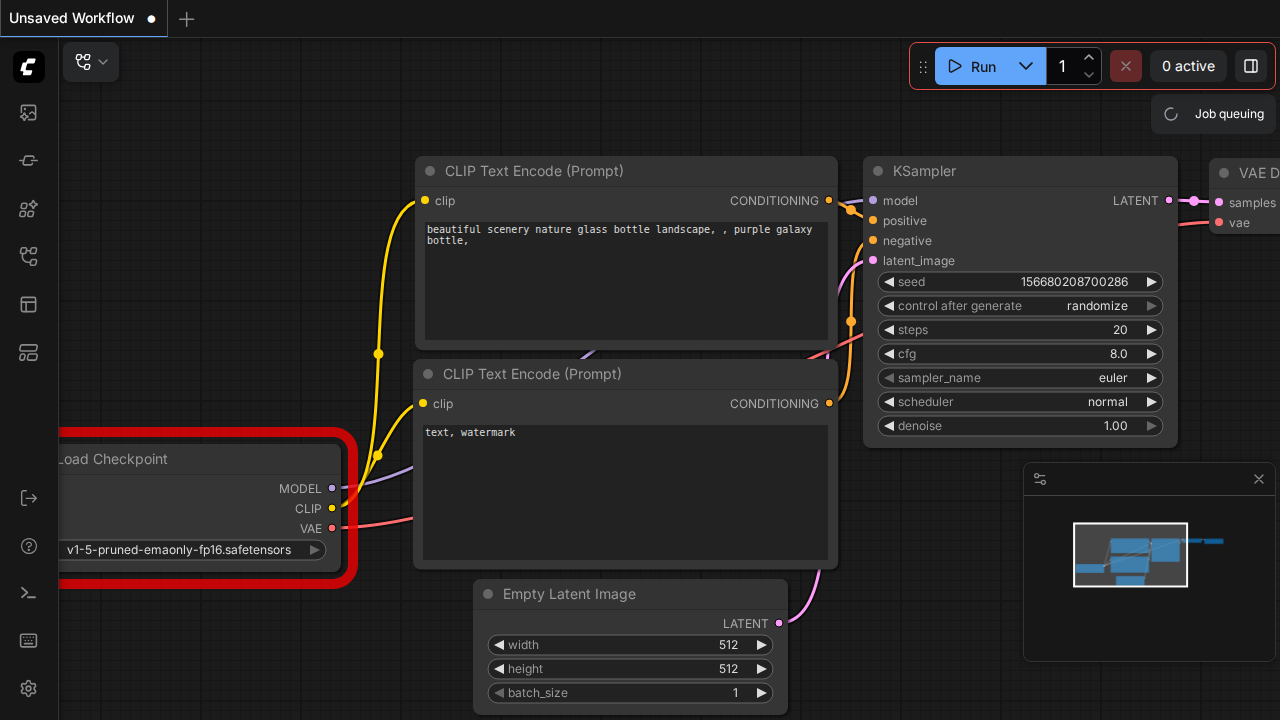Viewport: 1280px width, 720px height.
Task: Open the console terminal icon
Action: [x=28, y=593]
